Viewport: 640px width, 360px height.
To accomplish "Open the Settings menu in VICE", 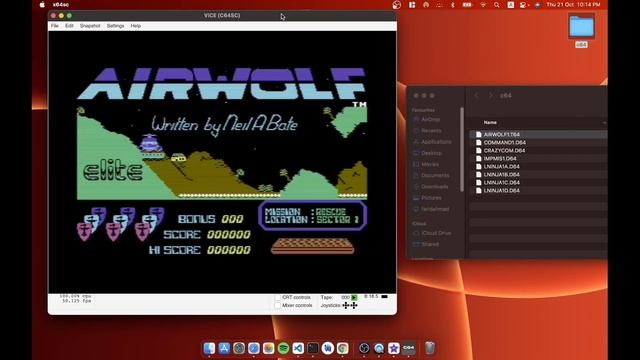I will 115,26.
